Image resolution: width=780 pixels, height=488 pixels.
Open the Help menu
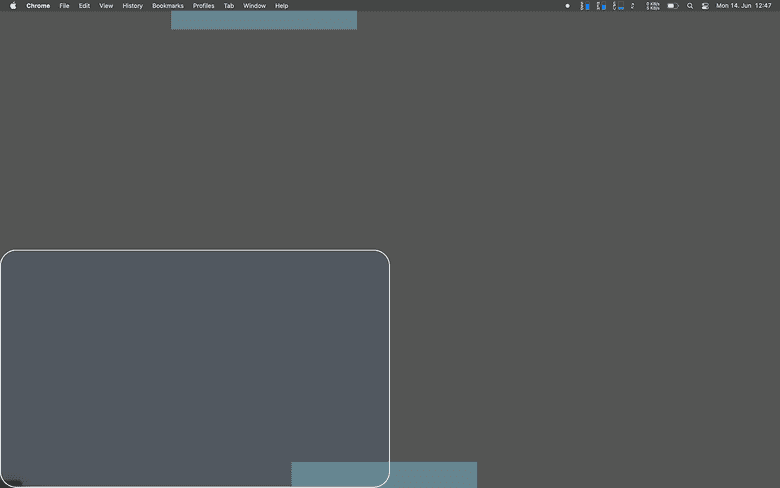click(281, 6)
